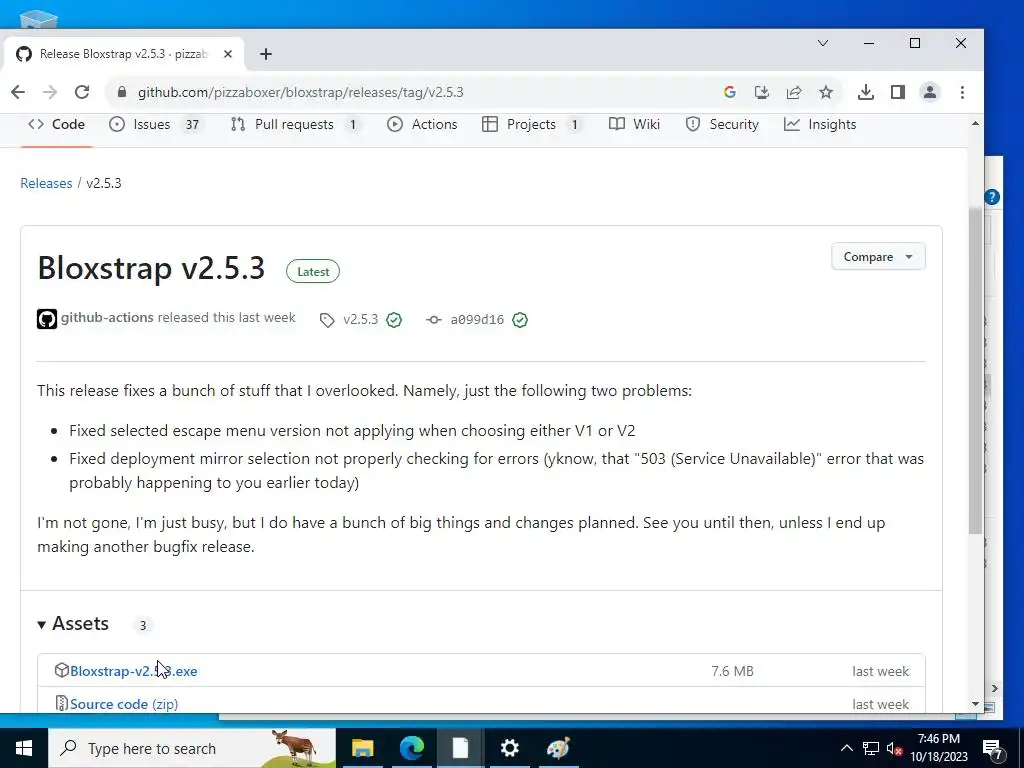Click the package icon beside Bloxstrap-v2.5.3.exe

pyautogui.click(x=61, y=670)
